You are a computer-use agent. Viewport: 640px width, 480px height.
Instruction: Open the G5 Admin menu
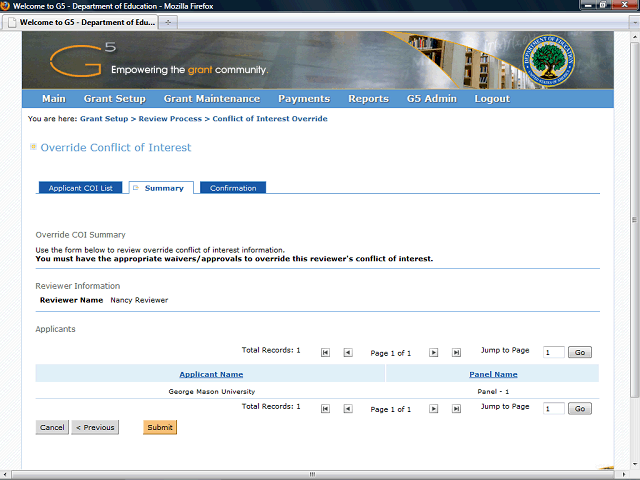[x=431, y=99]
